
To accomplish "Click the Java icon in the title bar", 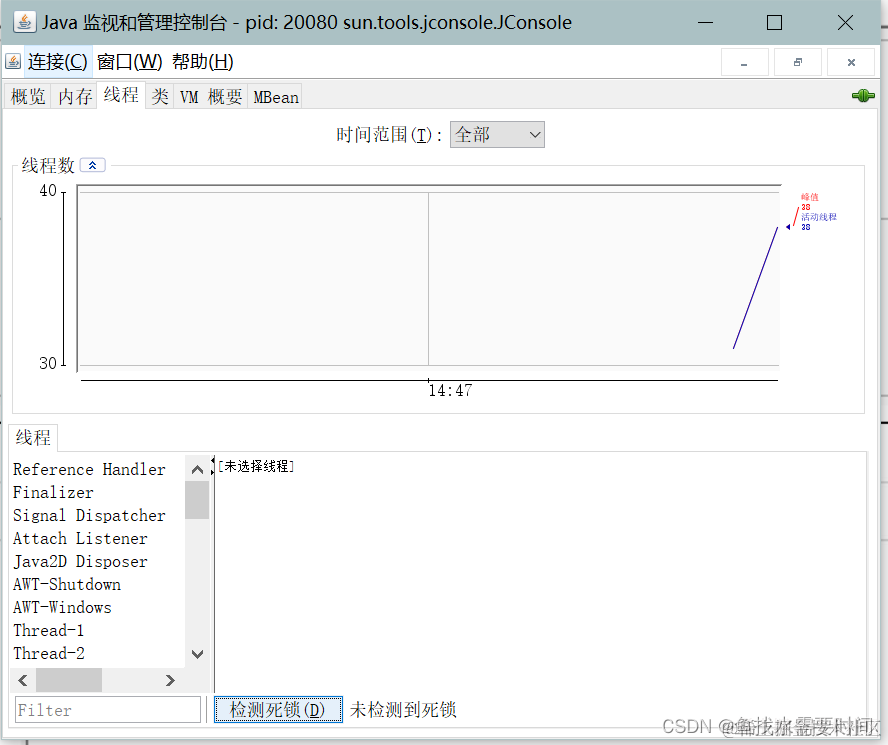I will click(x=24, y=22).
